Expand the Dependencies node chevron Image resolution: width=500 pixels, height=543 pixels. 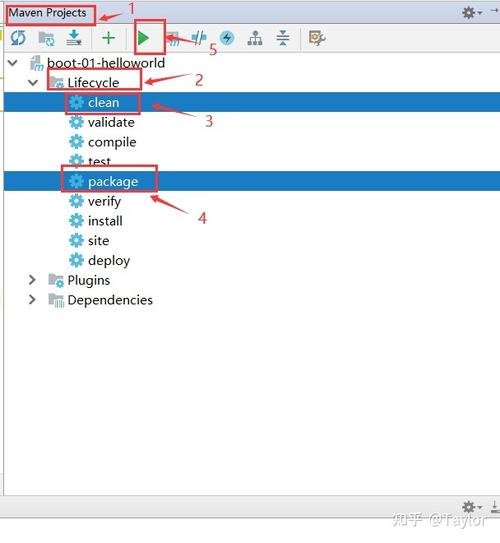[x=32, y=300]
